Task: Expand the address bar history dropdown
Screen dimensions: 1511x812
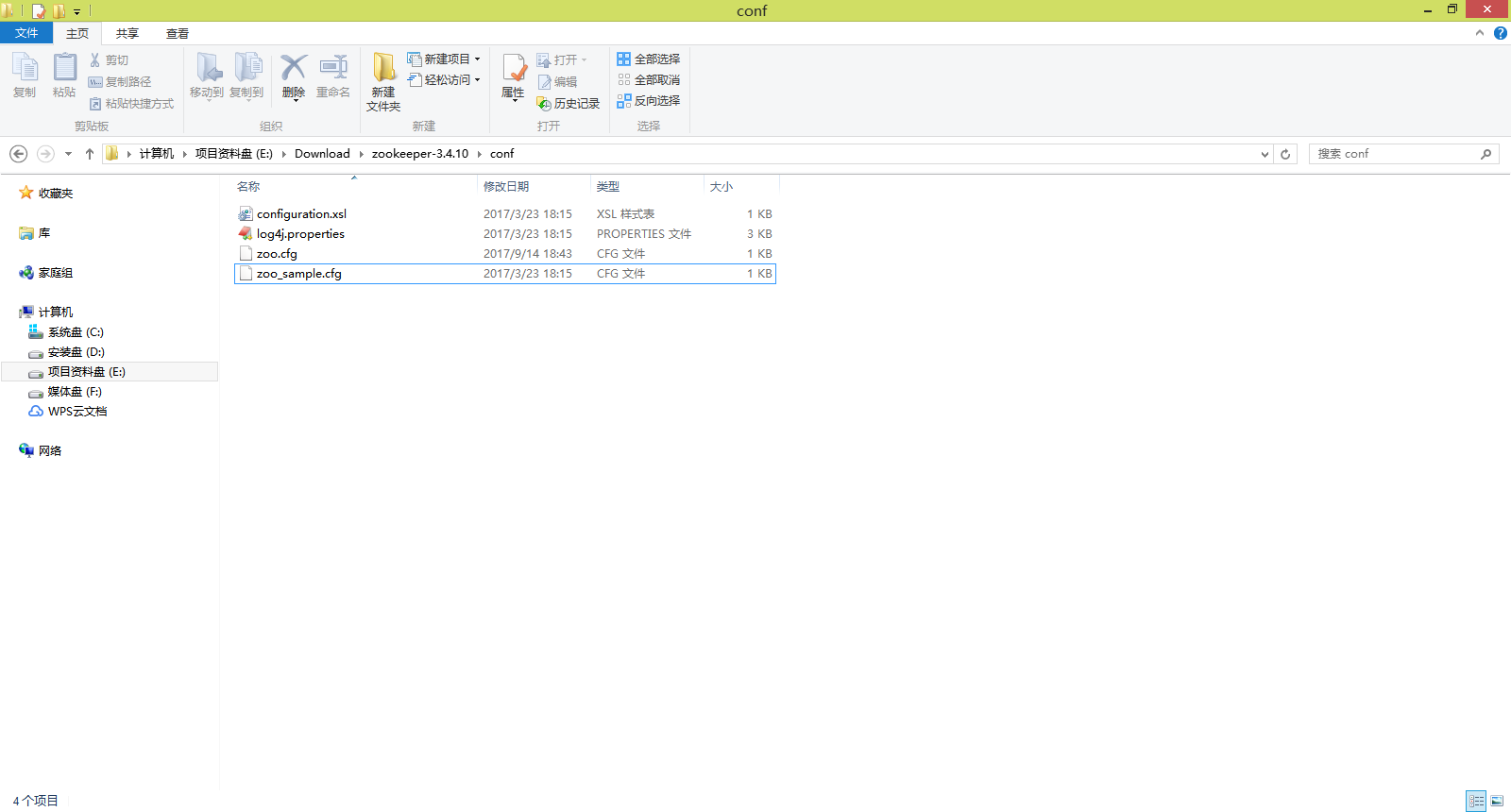Action: click(x=1265, y=154)
